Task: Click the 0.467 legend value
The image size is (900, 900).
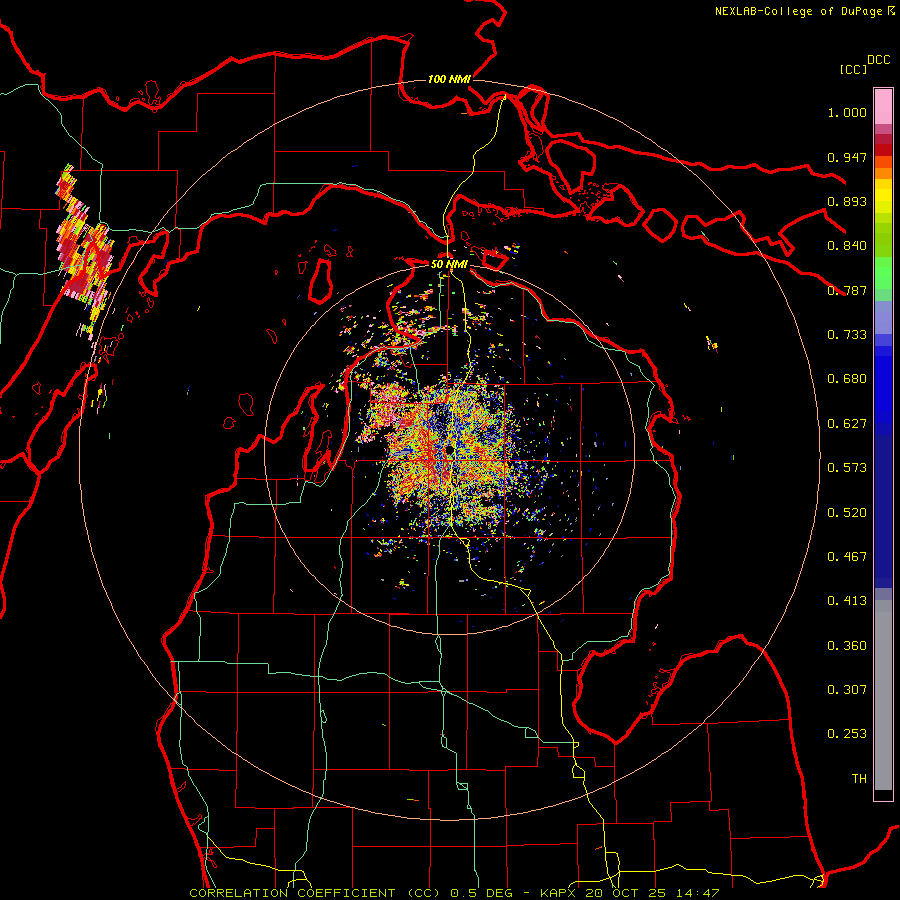Action: click(847, 557)
